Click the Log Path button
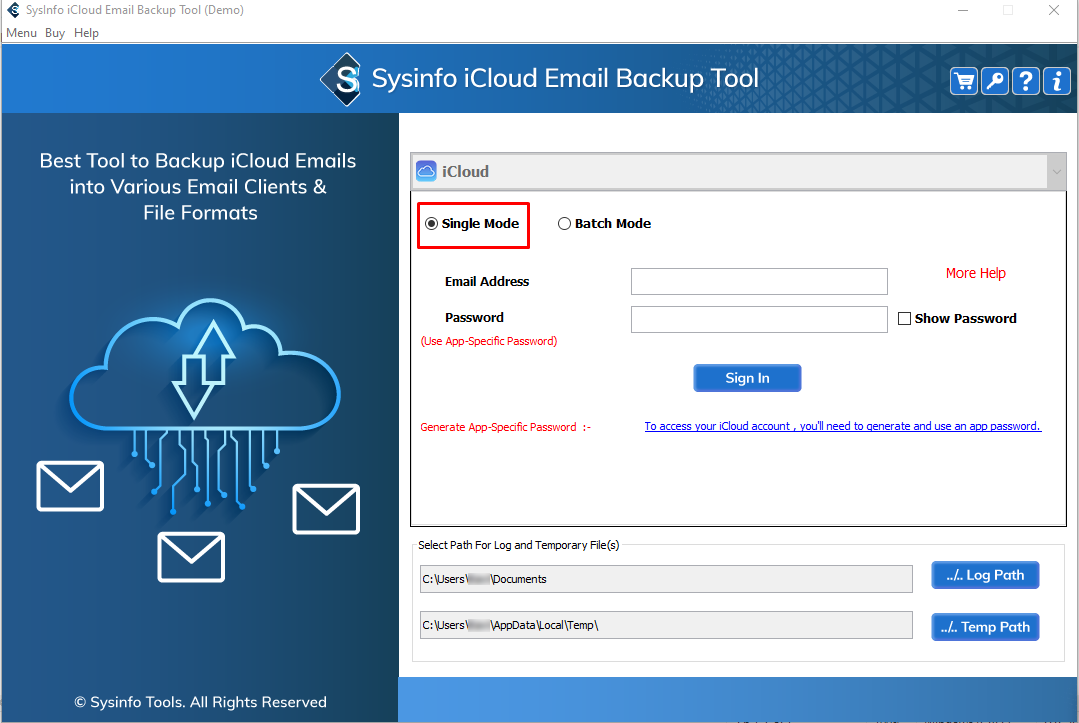1079x723 pixels. pos(985,575)
